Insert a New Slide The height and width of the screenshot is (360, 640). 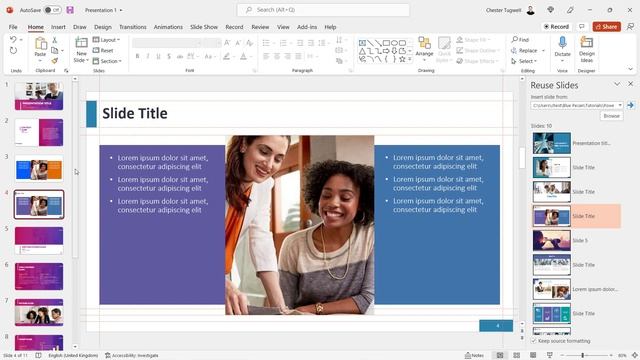coord(81,49)
